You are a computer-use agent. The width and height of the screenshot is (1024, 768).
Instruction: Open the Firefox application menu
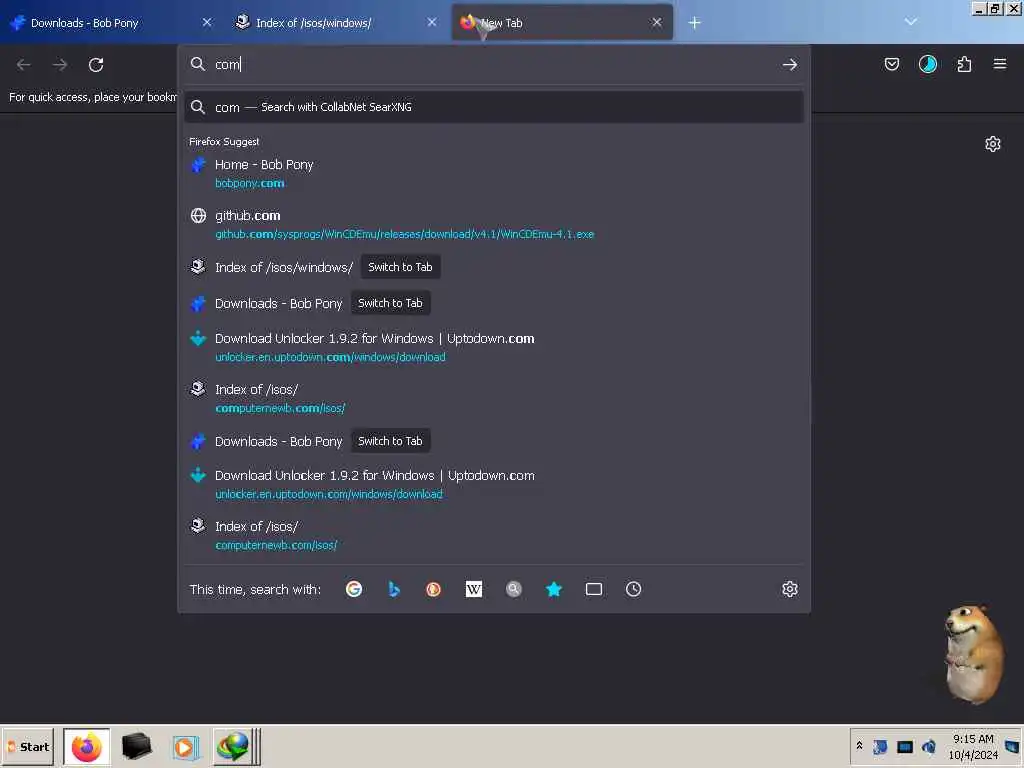click(1000, 64)
